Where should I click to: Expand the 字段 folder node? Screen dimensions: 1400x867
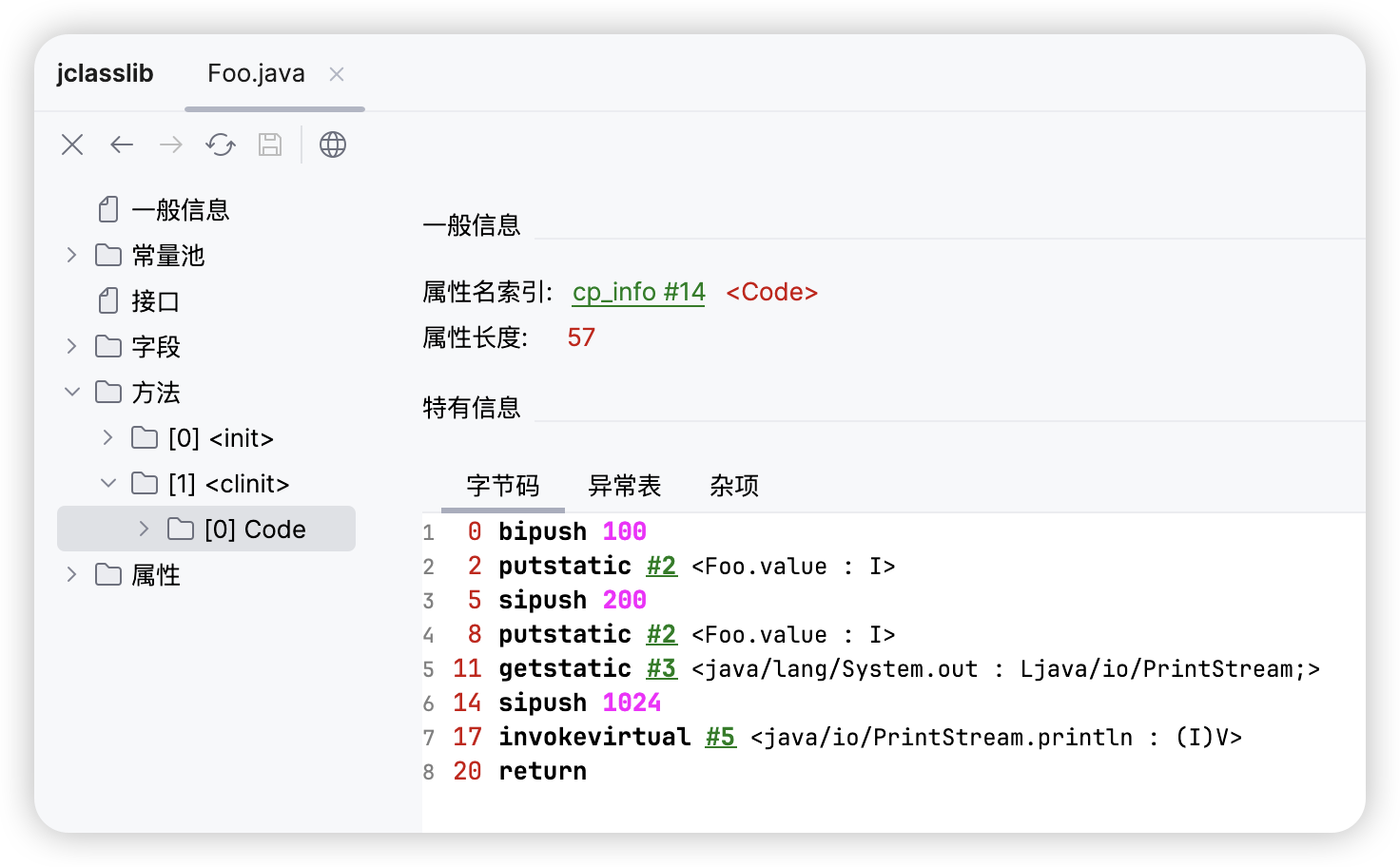click(71, 346)
